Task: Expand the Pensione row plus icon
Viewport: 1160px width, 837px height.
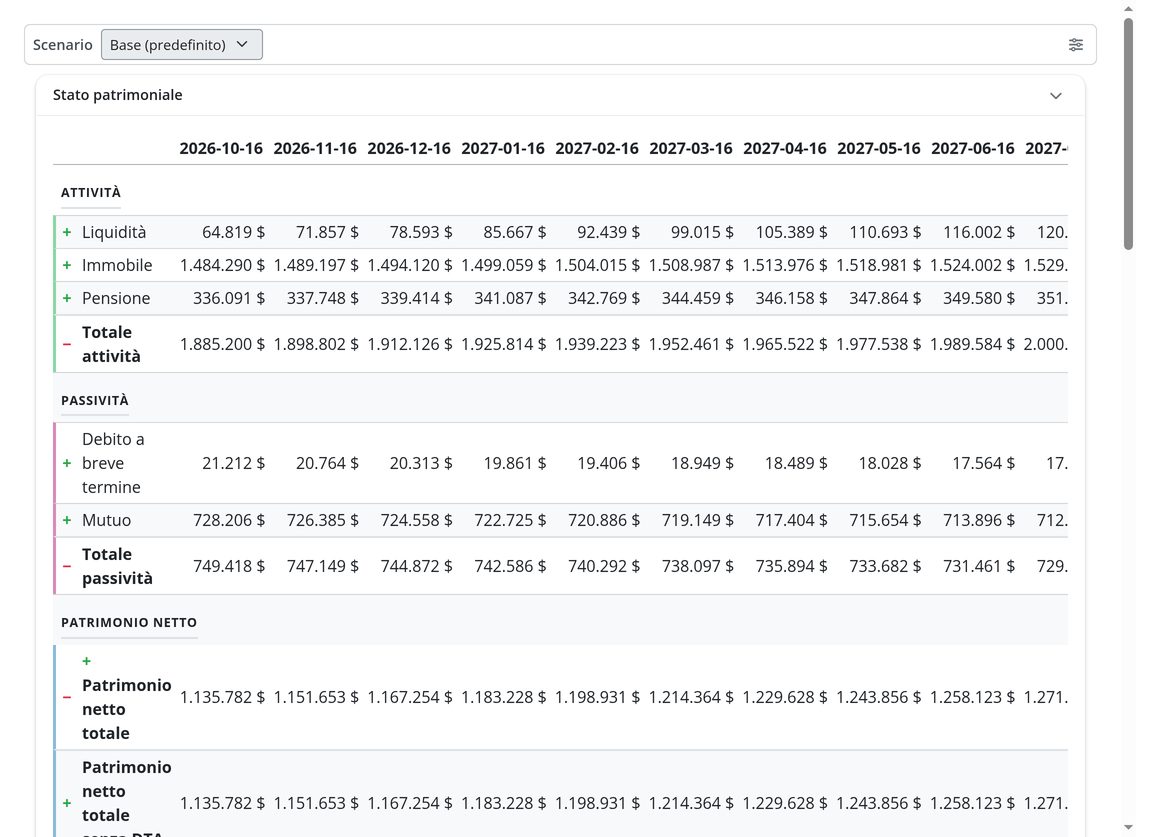Action: [x=67, y=298]
